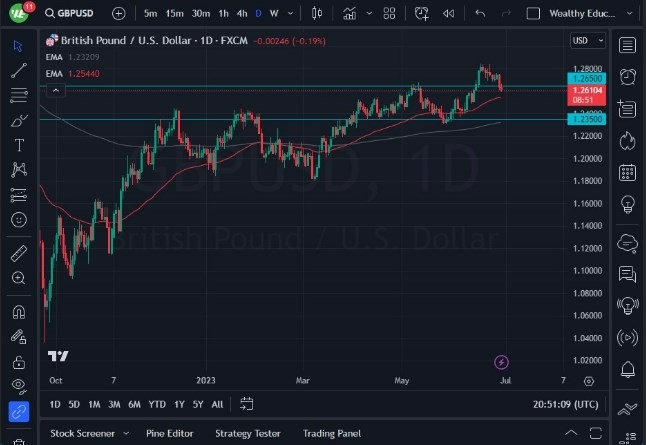Select the ruler measure tool

click(19, 253)
